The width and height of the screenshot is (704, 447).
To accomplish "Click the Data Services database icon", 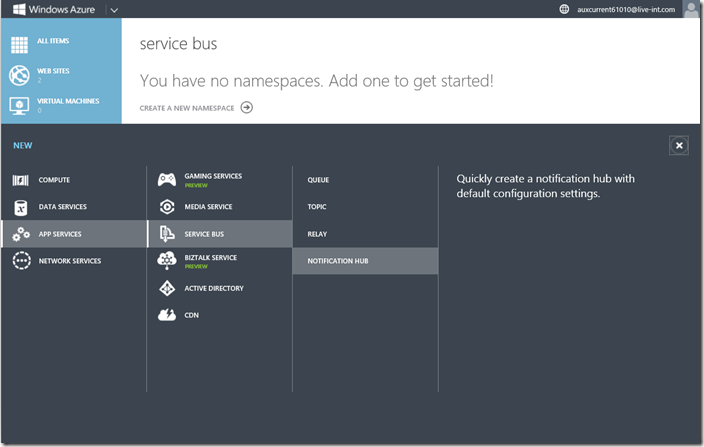I will [x=21, y=207].
